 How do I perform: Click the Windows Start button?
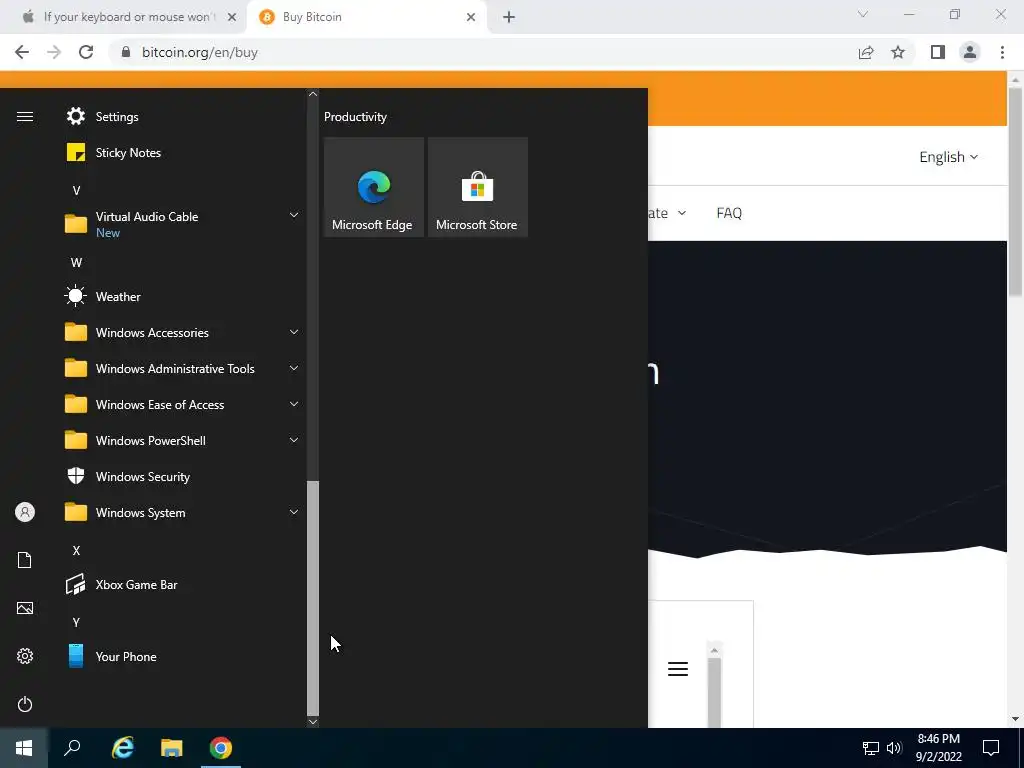coord(24,748)
